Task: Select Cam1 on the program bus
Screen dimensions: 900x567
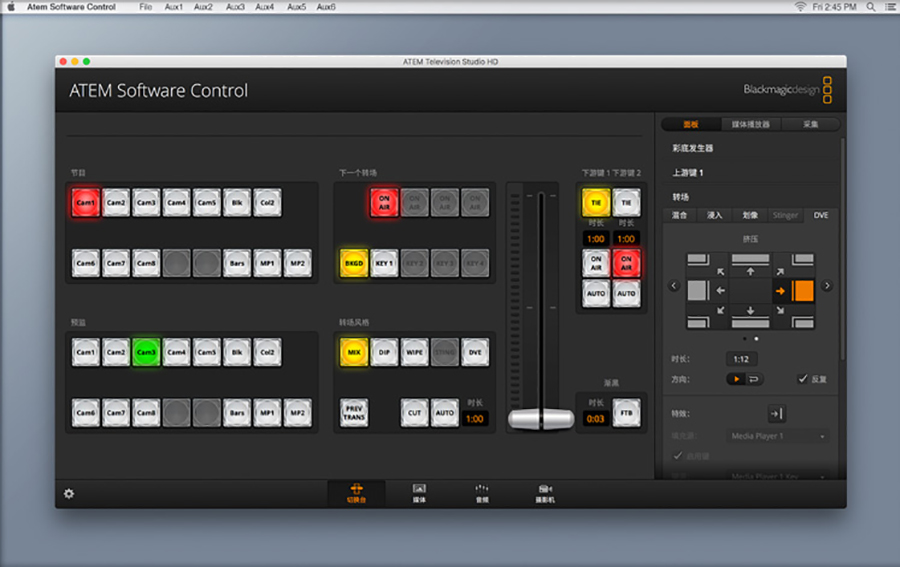Action: tap(86, 203)
